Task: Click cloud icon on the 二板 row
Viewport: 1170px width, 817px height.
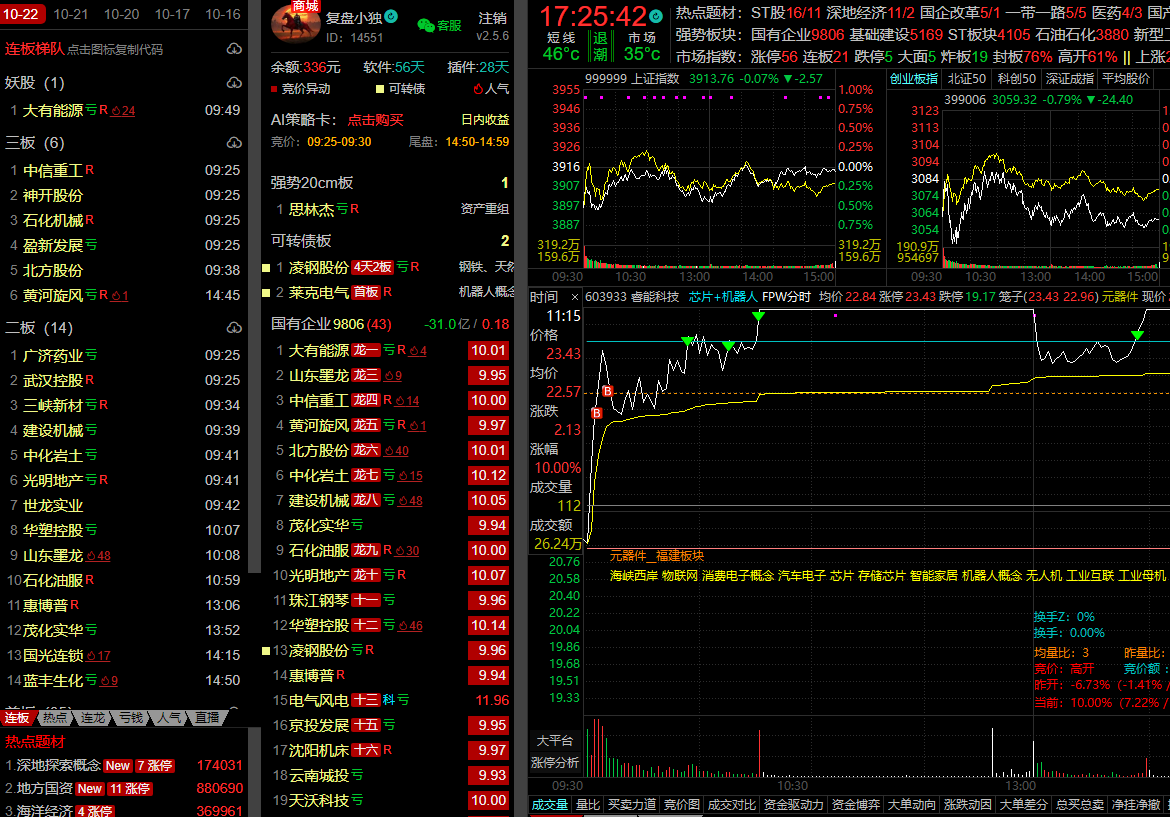Action: (234, 328)
